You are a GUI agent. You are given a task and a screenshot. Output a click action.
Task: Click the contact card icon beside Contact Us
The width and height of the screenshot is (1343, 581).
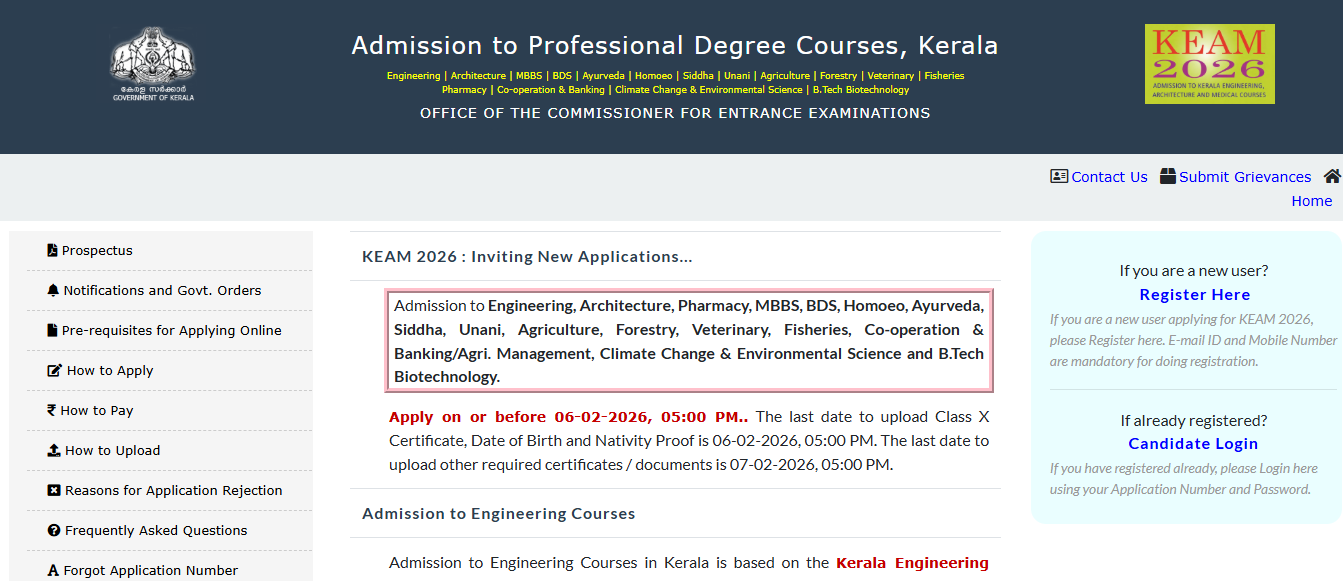pos(1058,175)
